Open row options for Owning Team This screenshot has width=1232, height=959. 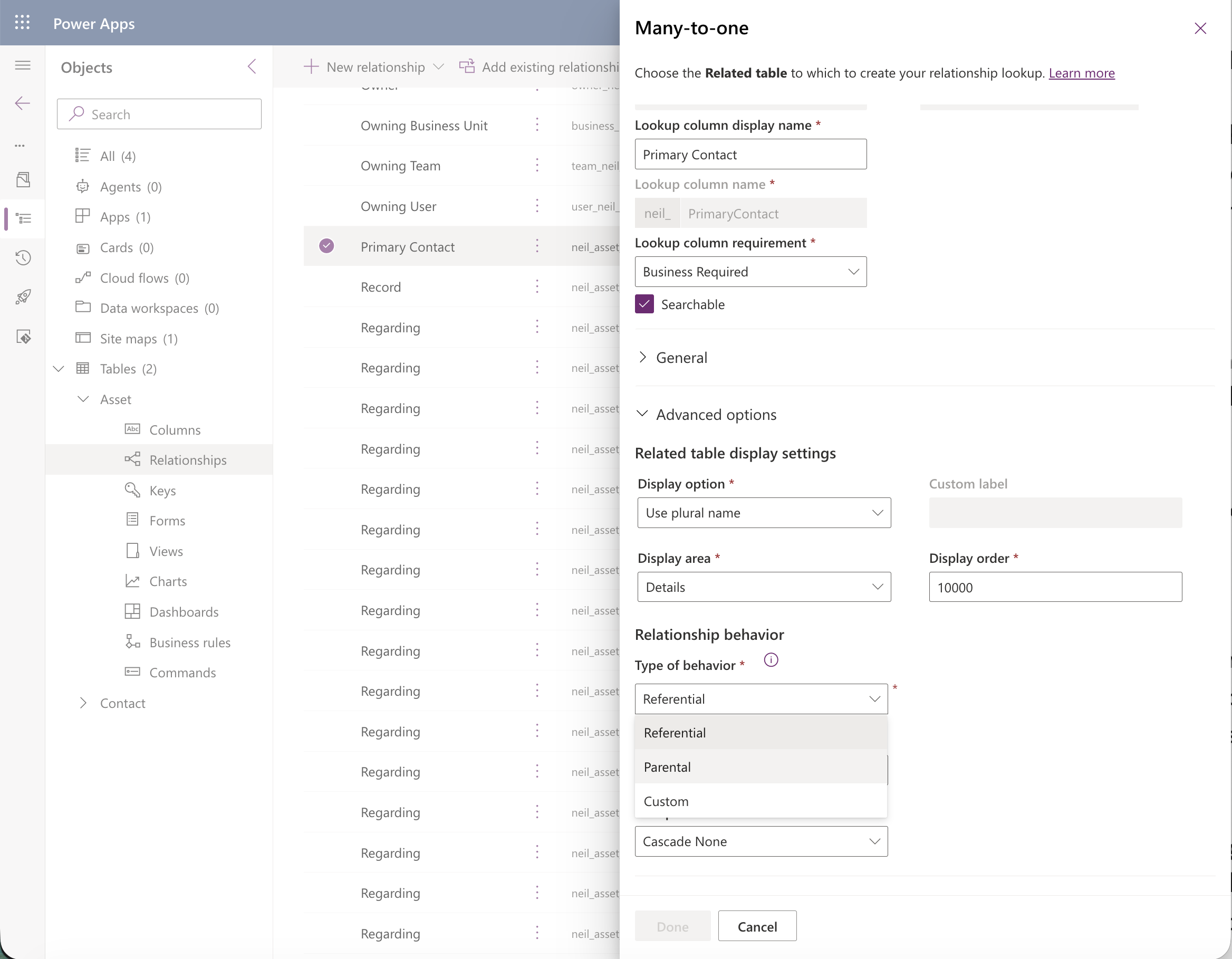click(x=537, y=165)
